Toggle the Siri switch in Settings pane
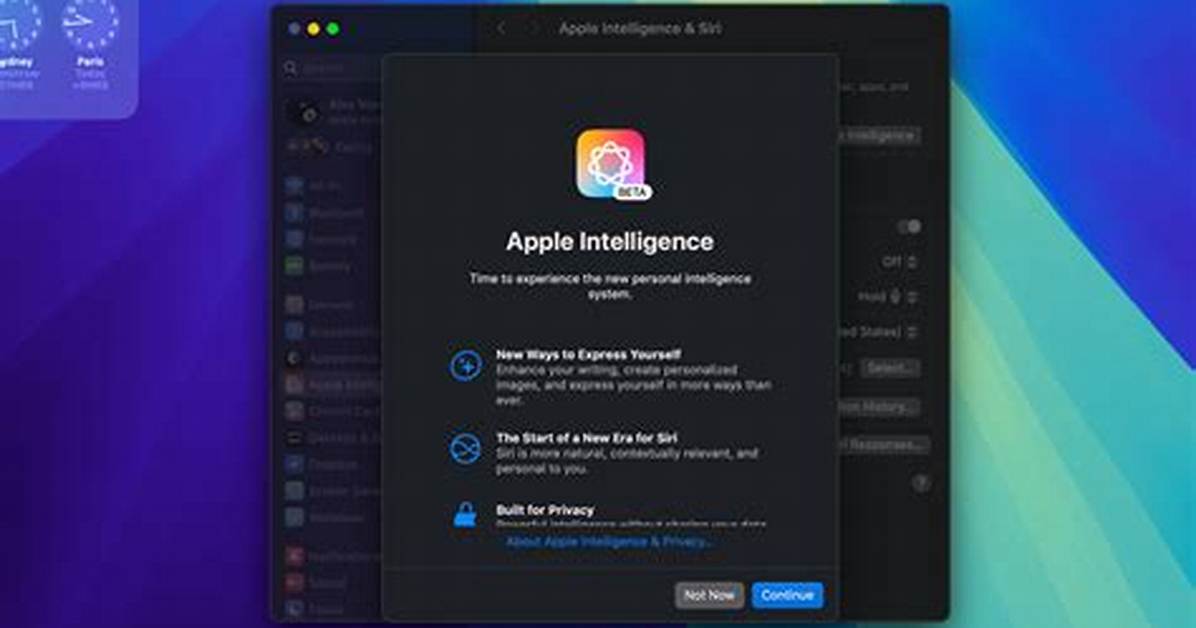This screenshot has width=1196, height=628. pyautogui.click(x=909, y=227)
